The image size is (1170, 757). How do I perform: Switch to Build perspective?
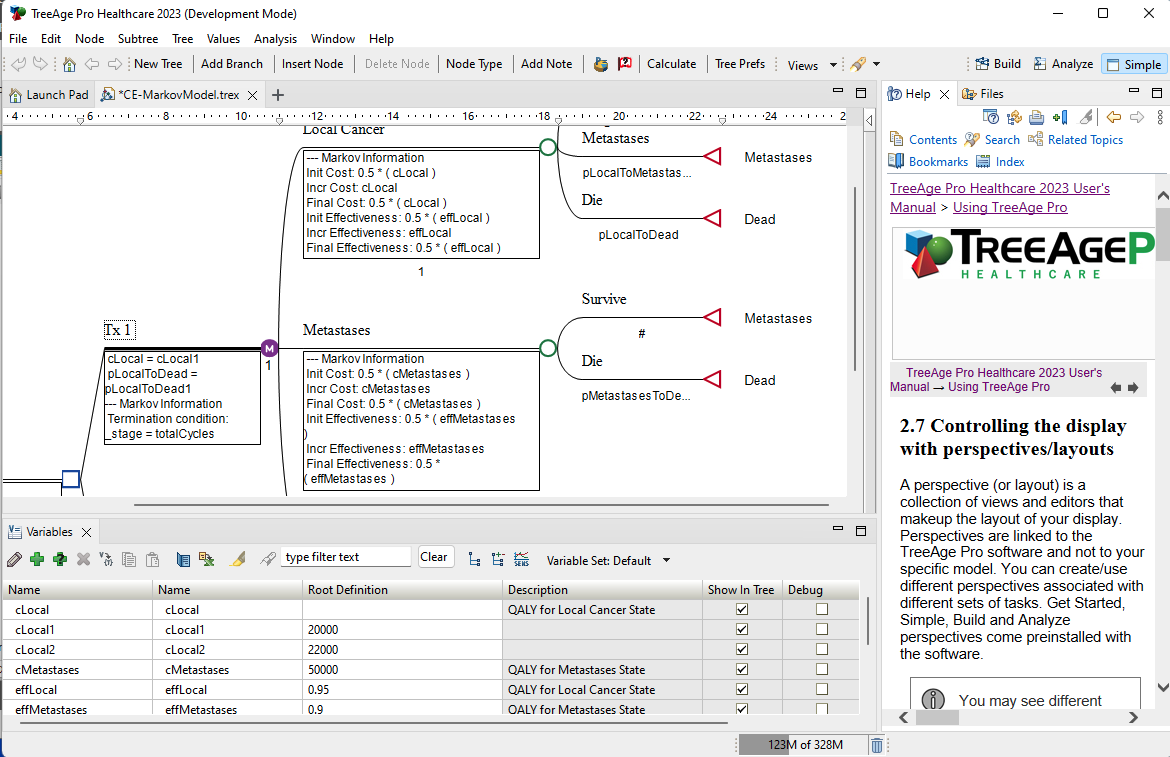(998, 64)
